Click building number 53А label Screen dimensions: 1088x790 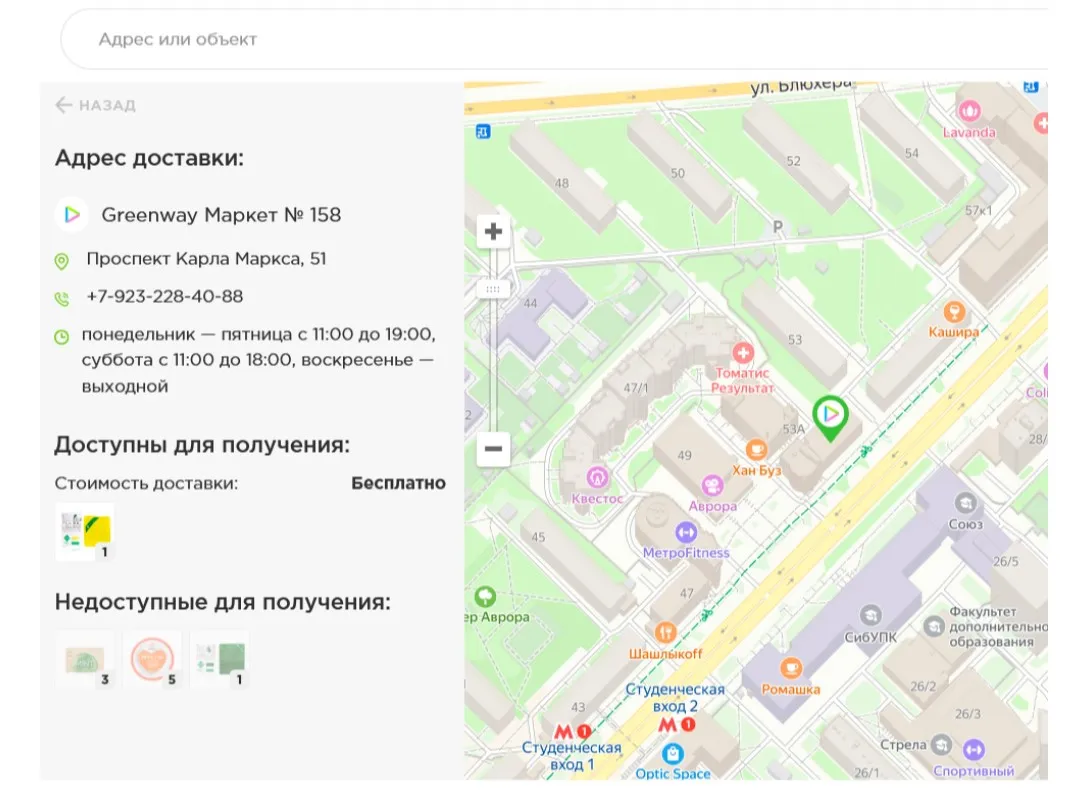tap(794, 429)
